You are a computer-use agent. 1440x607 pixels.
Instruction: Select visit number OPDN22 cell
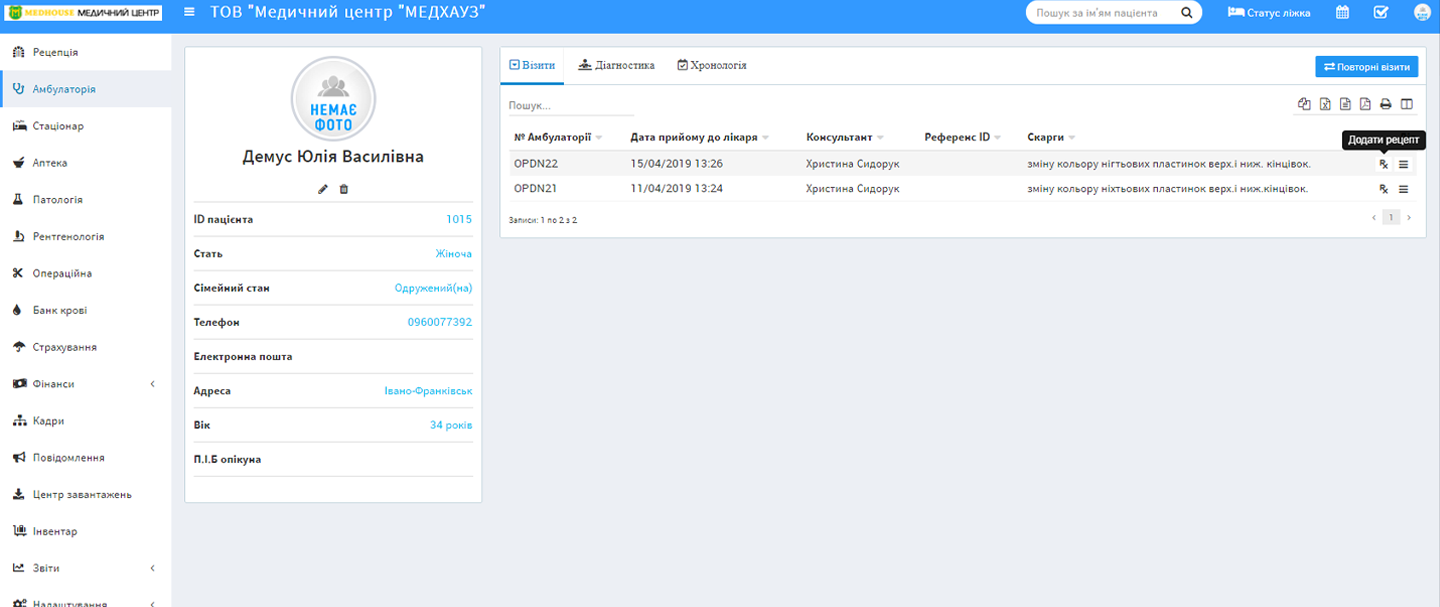coord(536,164)
